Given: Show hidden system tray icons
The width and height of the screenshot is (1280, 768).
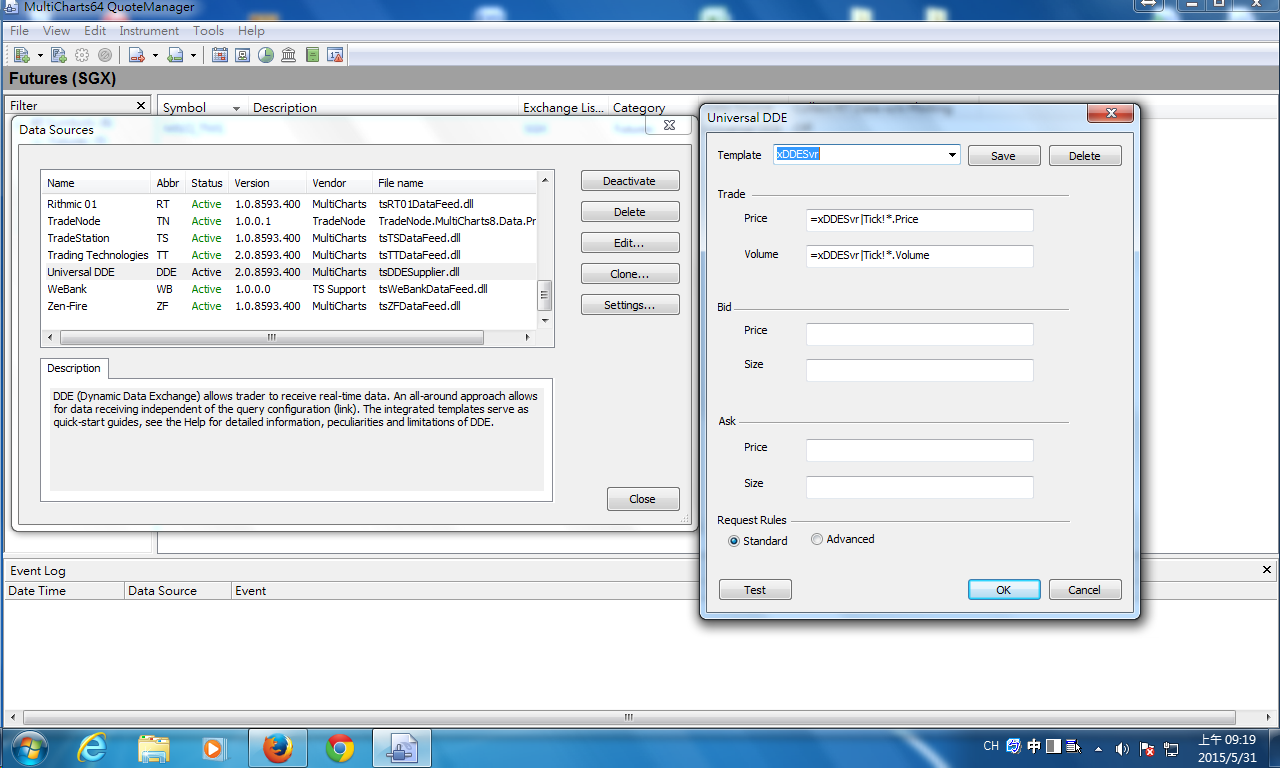Looking at the screenshot, I should click(1099, 748).
